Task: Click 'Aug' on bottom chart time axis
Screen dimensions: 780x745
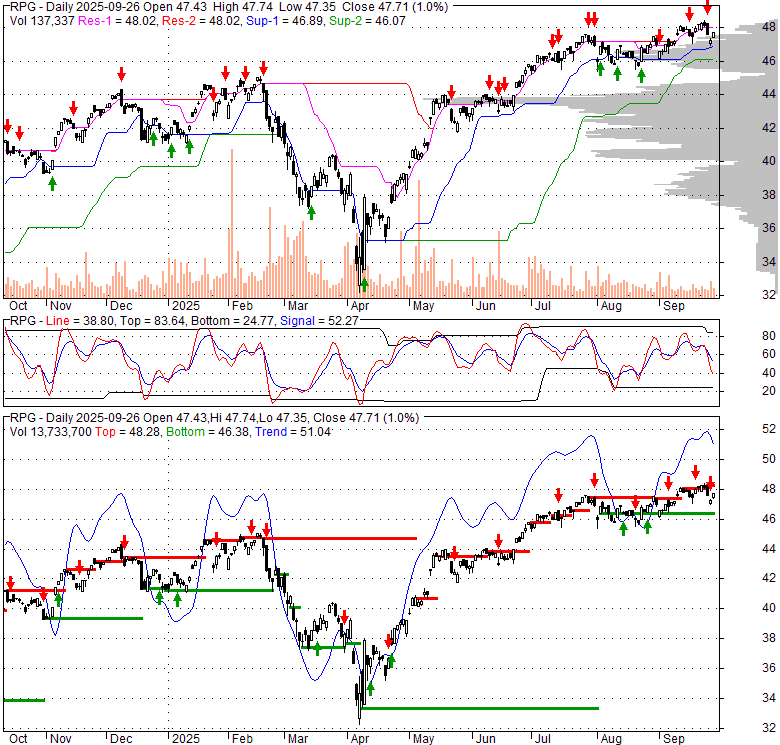Action: click(x=611, y=739)
